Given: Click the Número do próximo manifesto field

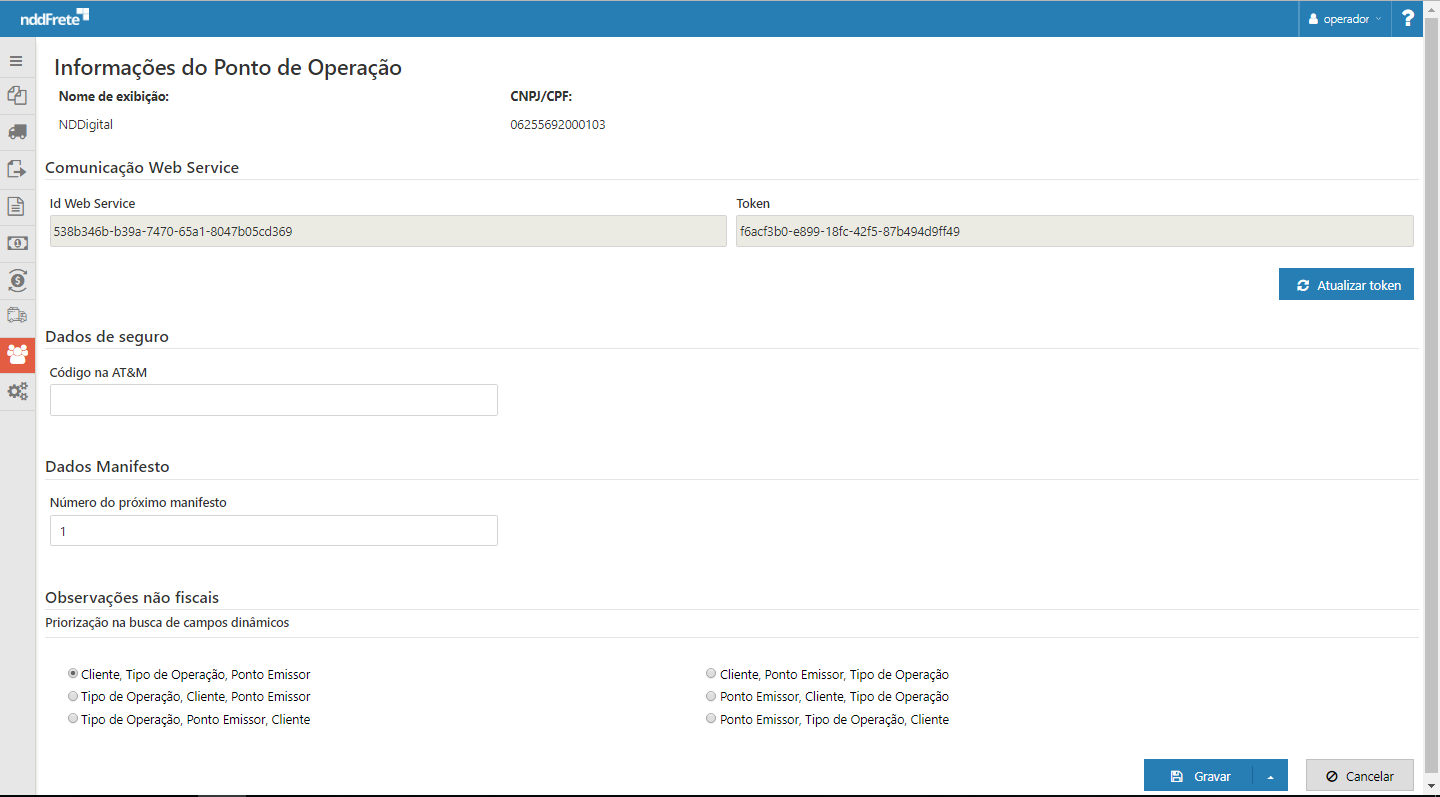Looking at the screenshot, I should 273,531.
